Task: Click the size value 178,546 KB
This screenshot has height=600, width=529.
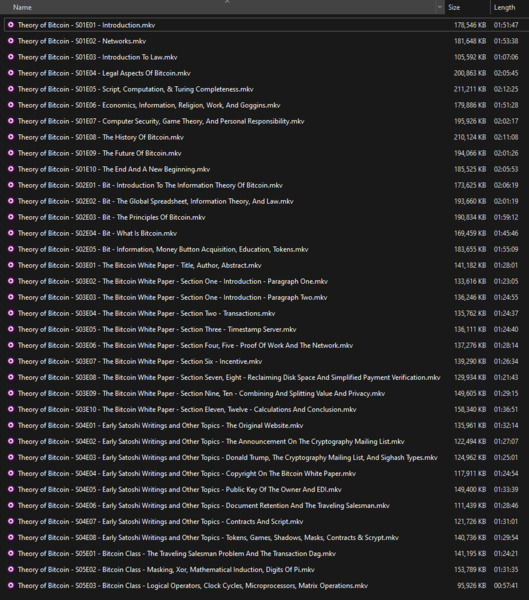Action: 470,25
